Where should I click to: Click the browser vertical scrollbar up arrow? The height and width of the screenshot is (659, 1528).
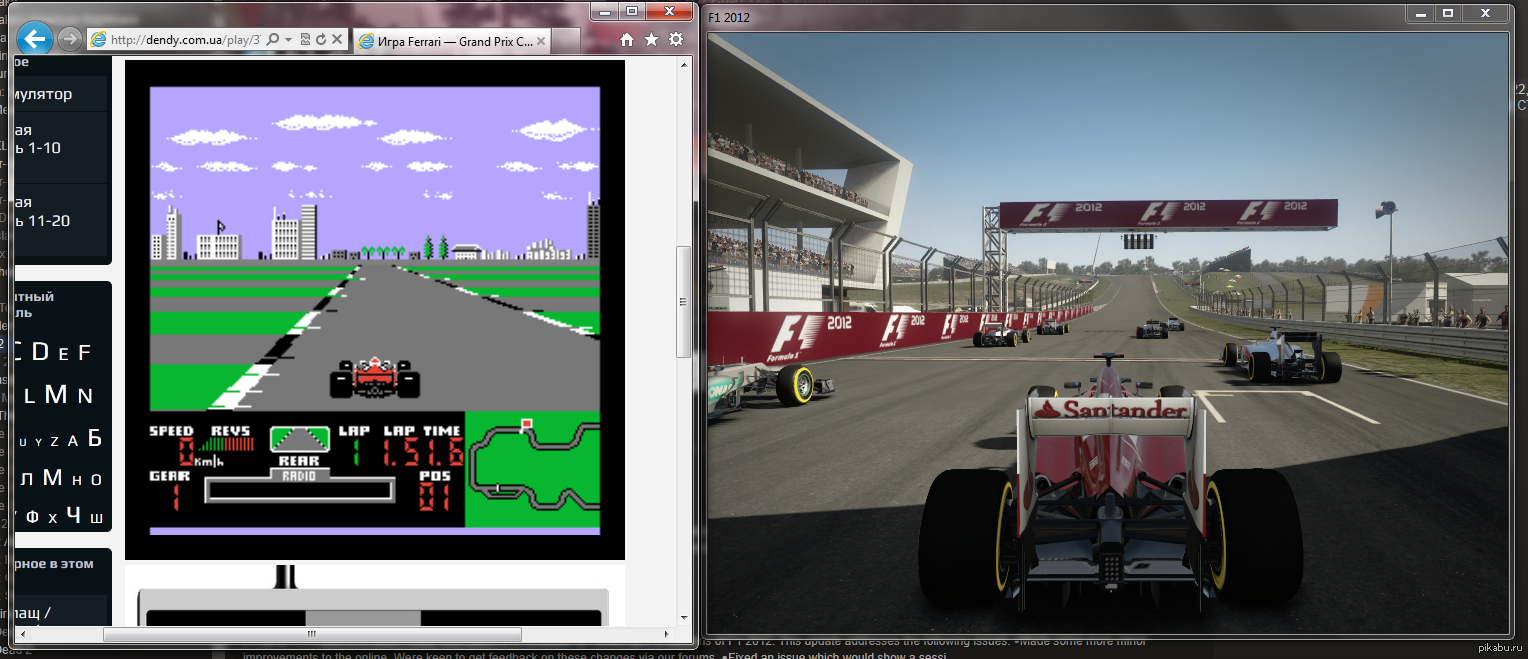coord(684,67)
